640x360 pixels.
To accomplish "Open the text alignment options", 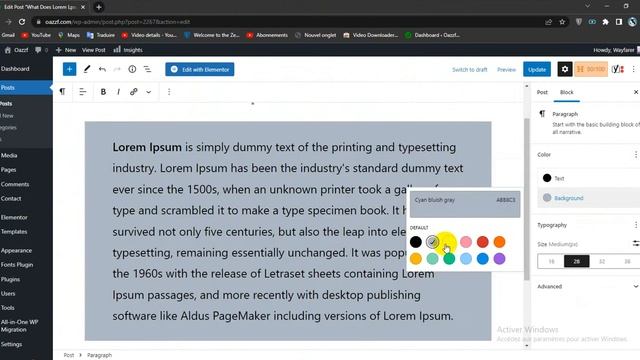I will (82, 92).
